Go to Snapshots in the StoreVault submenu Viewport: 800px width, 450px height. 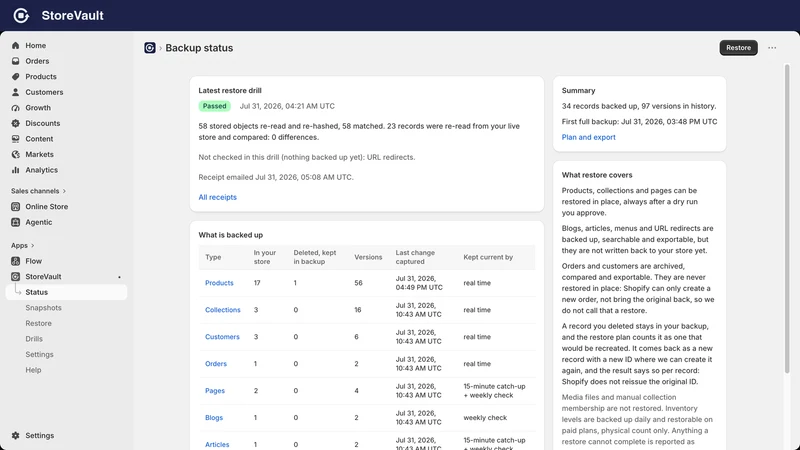point(43,308)
